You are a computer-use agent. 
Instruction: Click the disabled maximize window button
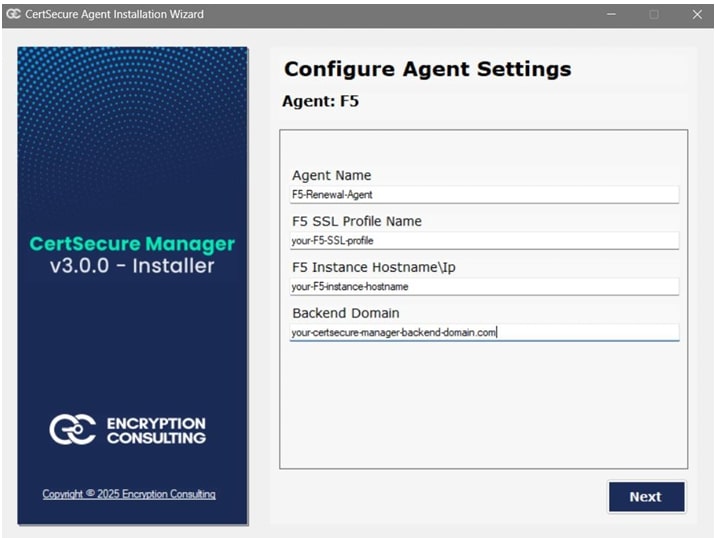click(653, 14)
